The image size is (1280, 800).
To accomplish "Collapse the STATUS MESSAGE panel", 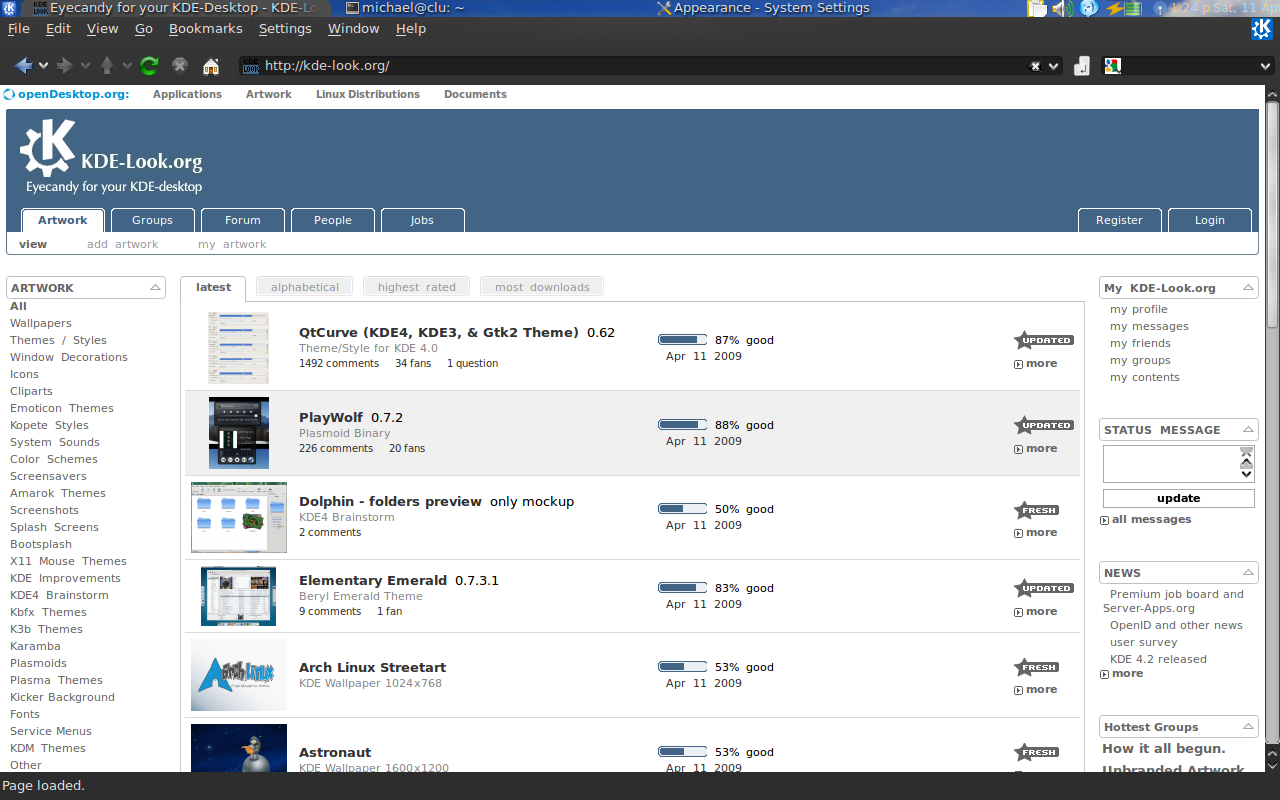I will (x=1248, y=429).
